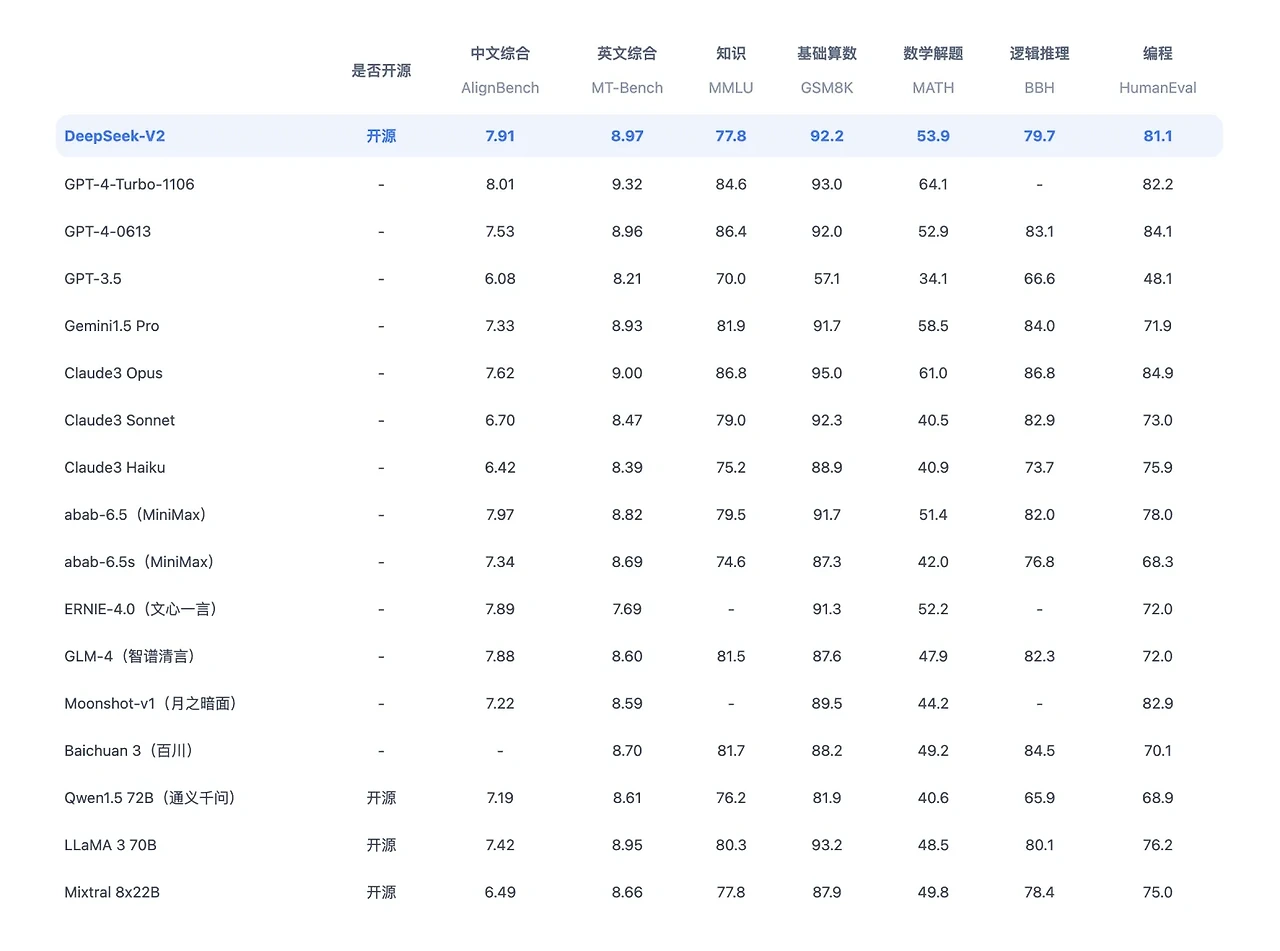Select Baichuan 3 BBH score 84.5
Image resolution: width=1280 pixels, height=951 pixels.
[1039, 750]
